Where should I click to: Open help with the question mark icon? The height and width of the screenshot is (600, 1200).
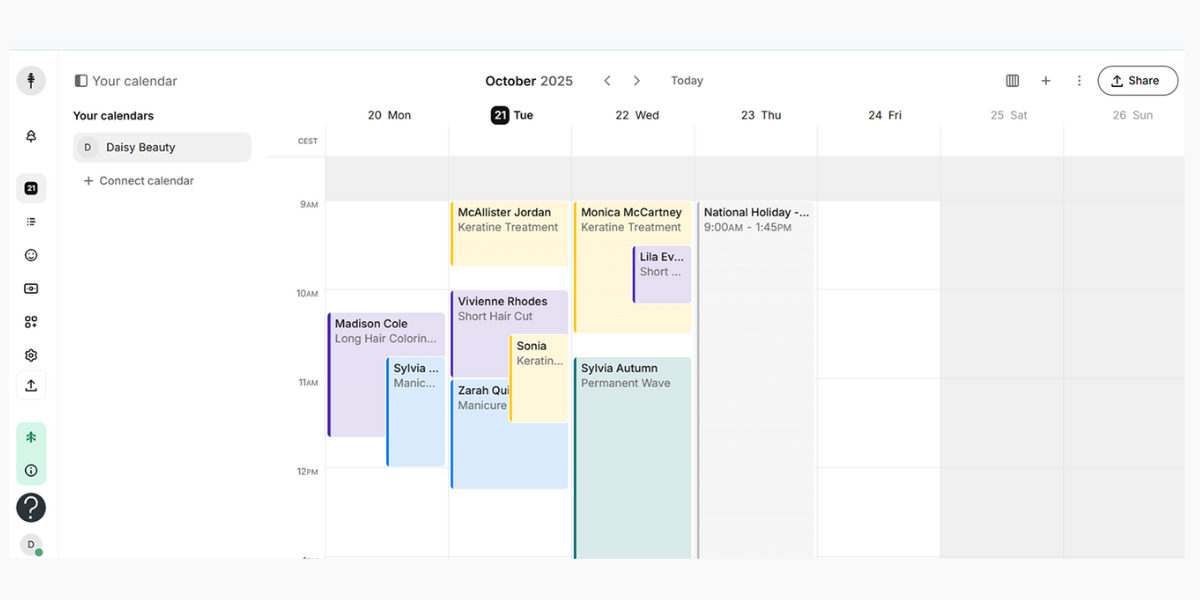point(31,508)
